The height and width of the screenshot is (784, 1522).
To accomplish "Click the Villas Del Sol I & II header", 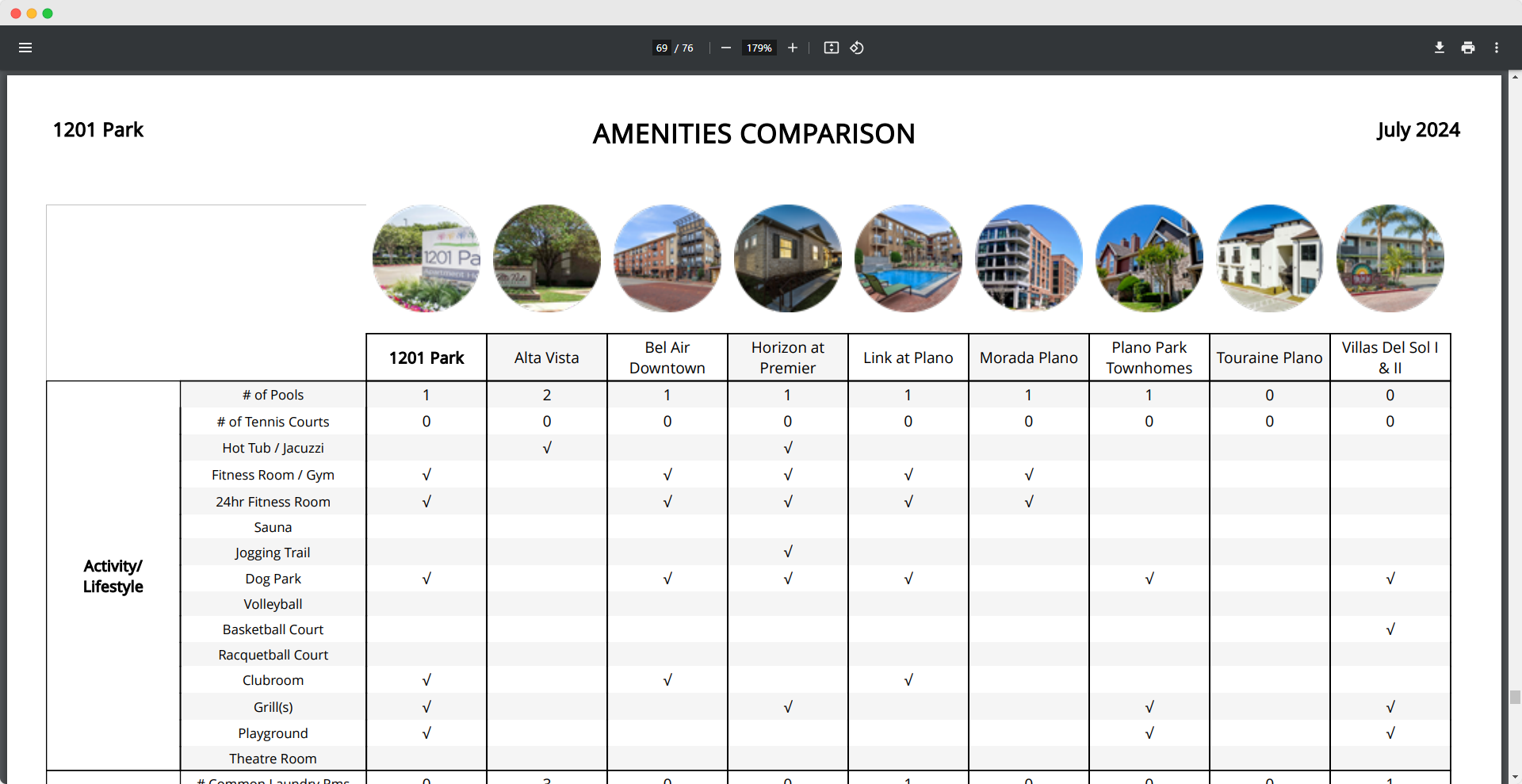I will pos(1390,358).
